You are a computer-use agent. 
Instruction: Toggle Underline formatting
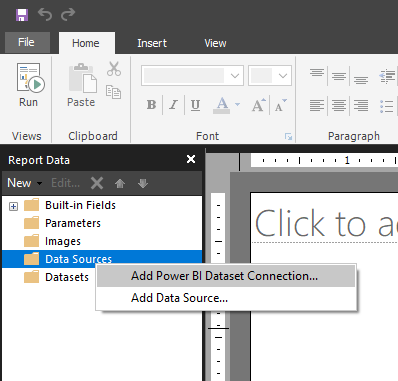[x=195, y=105]
